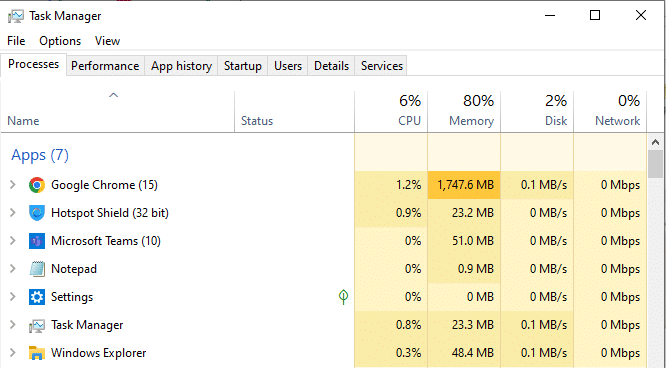Click the Settings gear icon

click(x=37, y=297)
